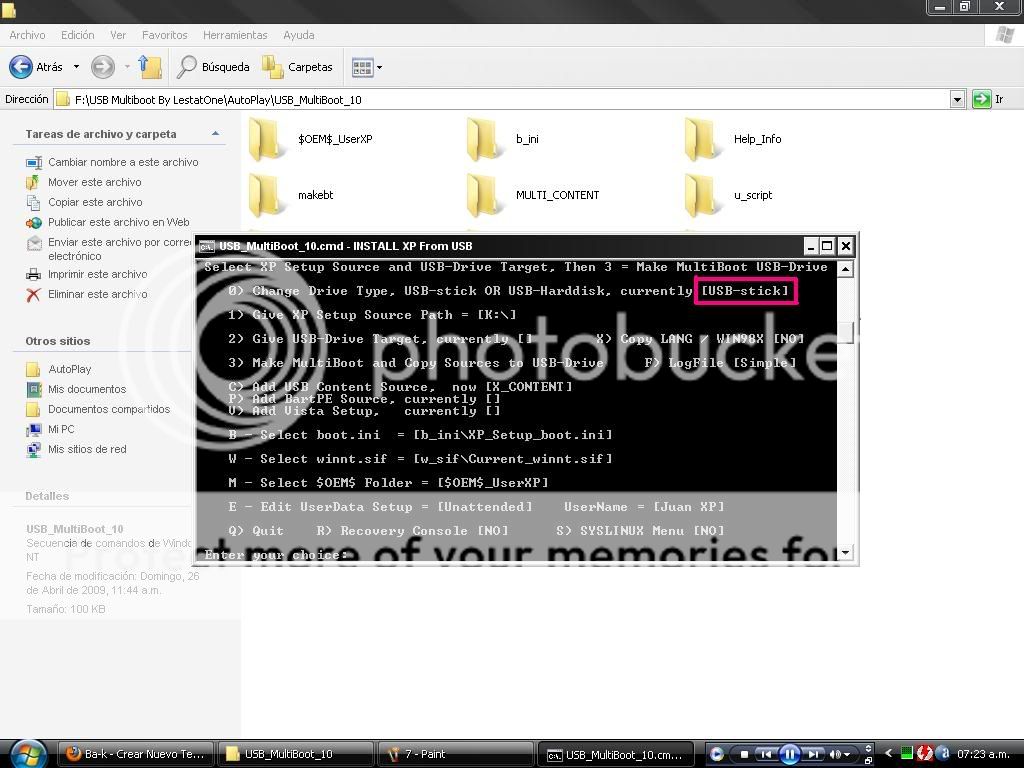Open the Windows Start menu orb

coord(27,755)
